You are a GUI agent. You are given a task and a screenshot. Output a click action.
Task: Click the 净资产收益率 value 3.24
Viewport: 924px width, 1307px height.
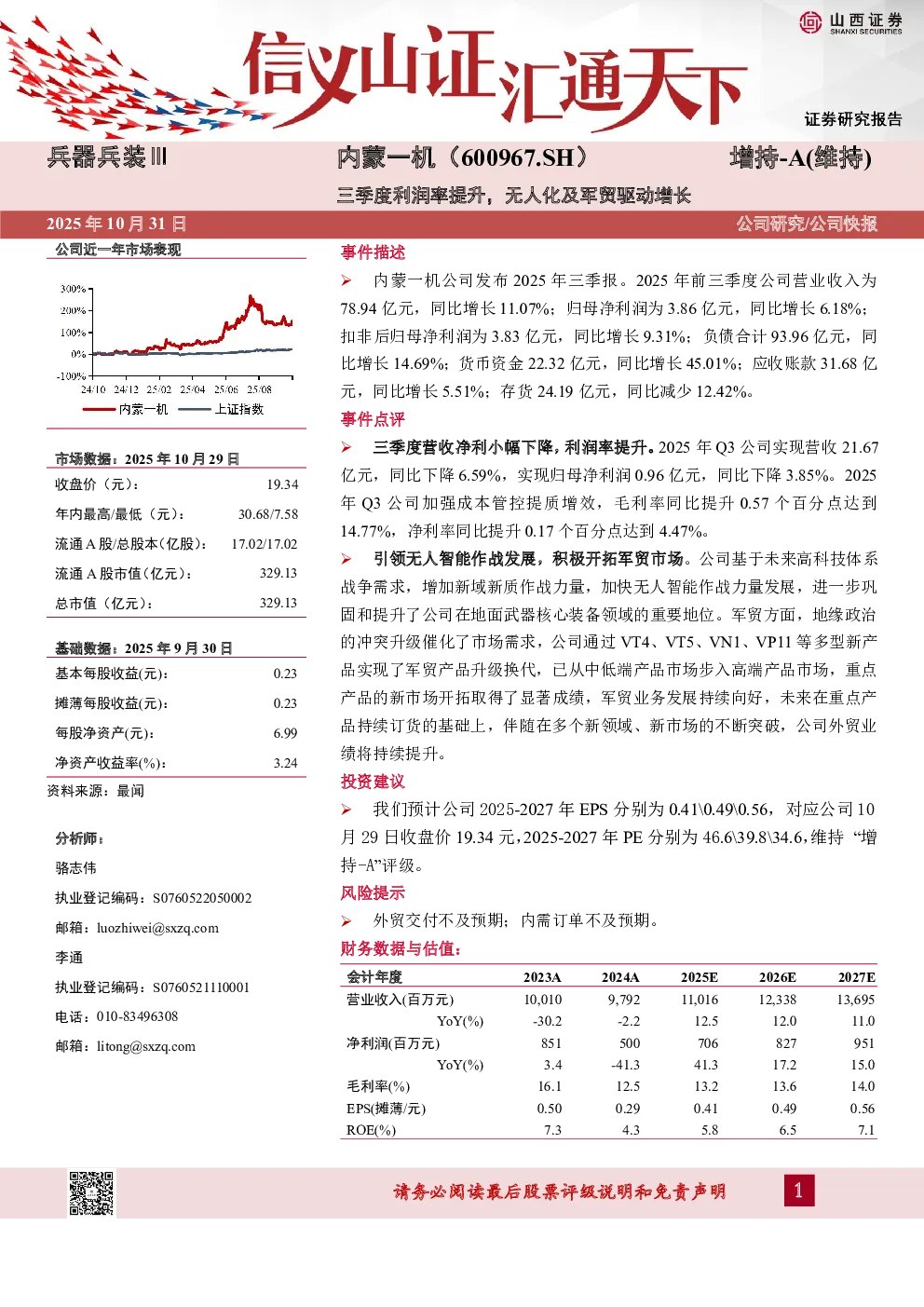pos(285,763)
